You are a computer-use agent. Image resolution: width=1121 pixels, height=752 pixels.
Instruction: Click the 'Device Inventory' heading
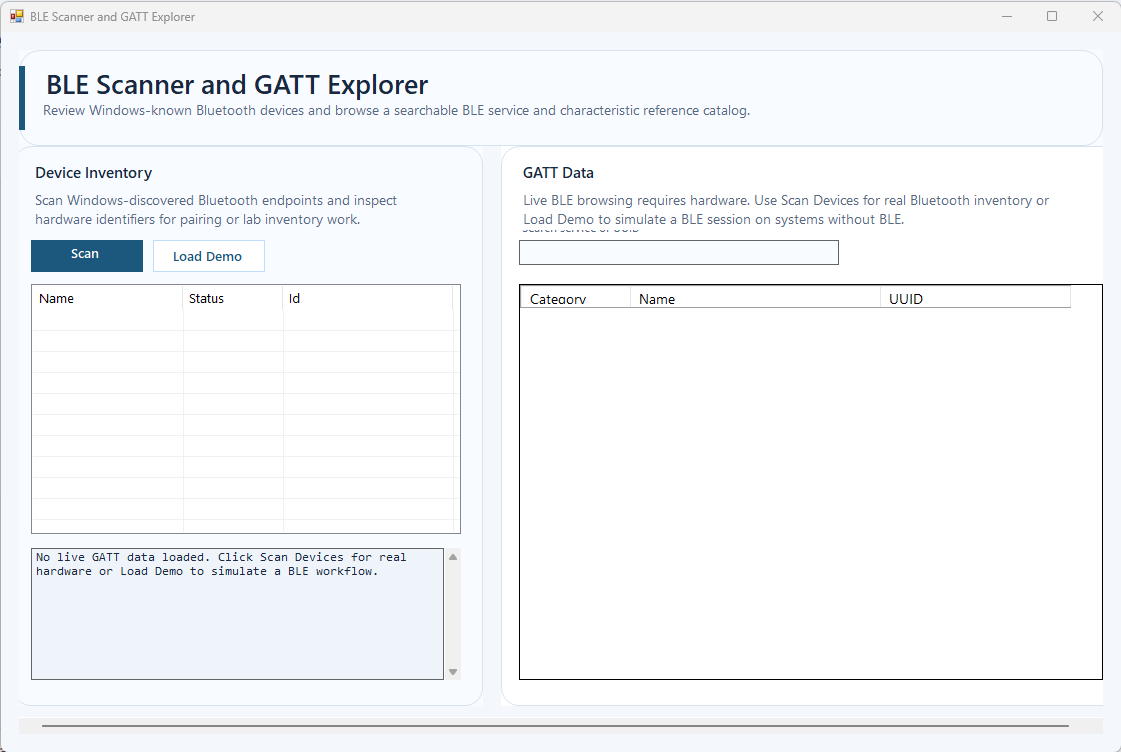[94, 172]
